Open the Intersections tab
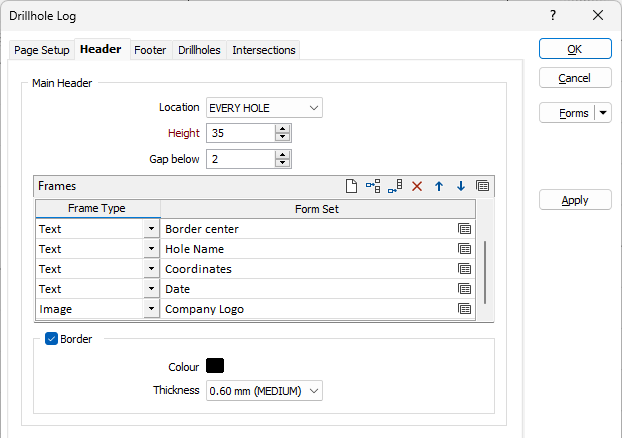This screenshot has height=438, width=622. coord(264,50)
